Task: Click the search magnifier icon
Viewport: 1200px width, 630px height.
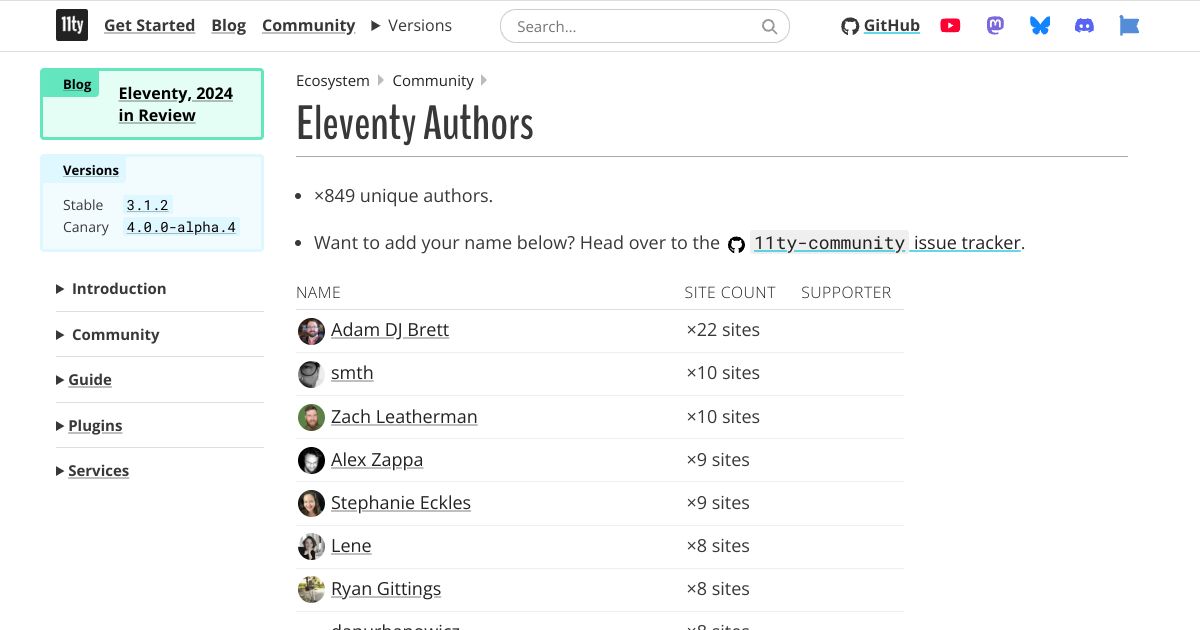Action: click(769, 27)
